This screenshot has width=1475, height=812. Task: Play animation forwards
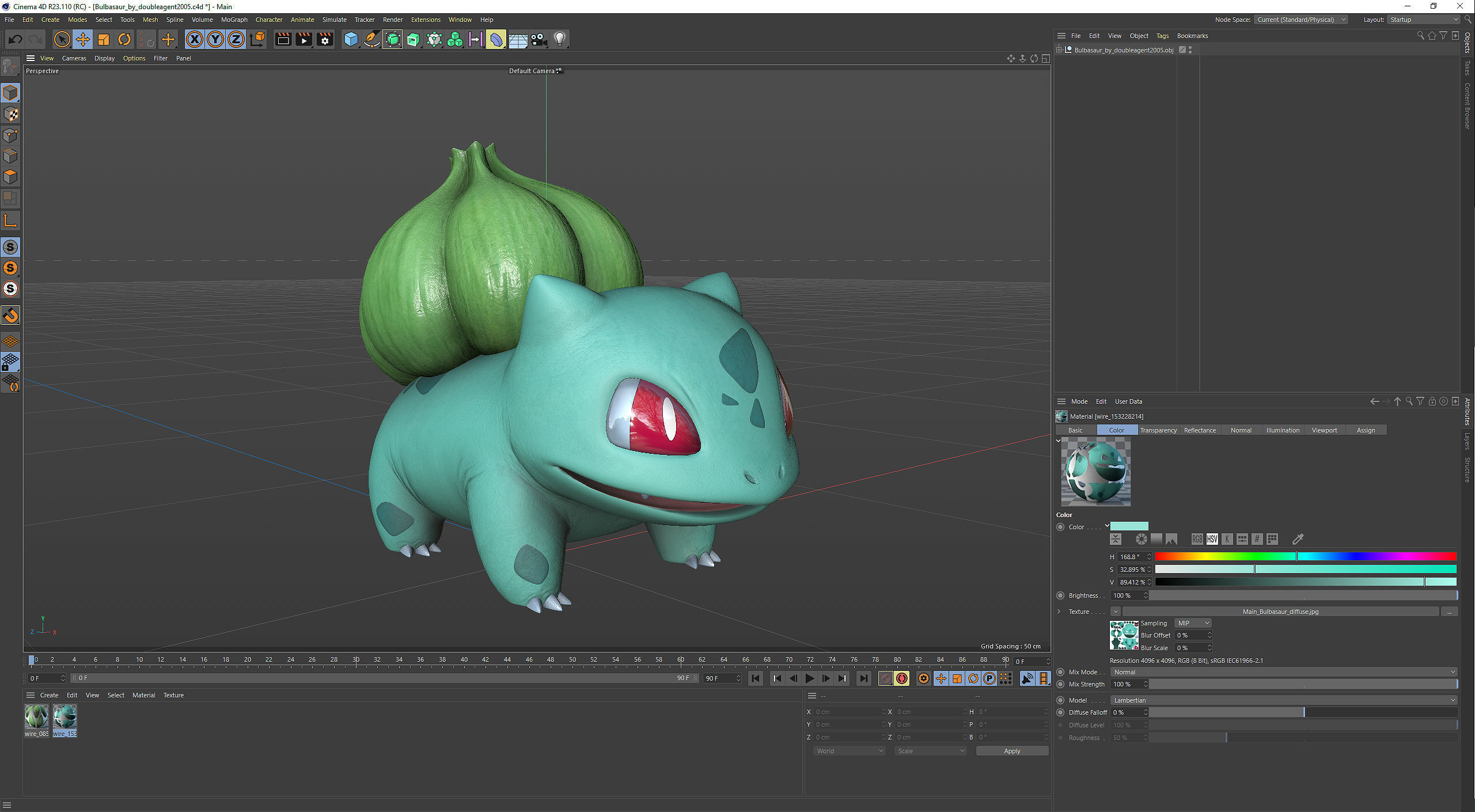[x=810, y=678]
